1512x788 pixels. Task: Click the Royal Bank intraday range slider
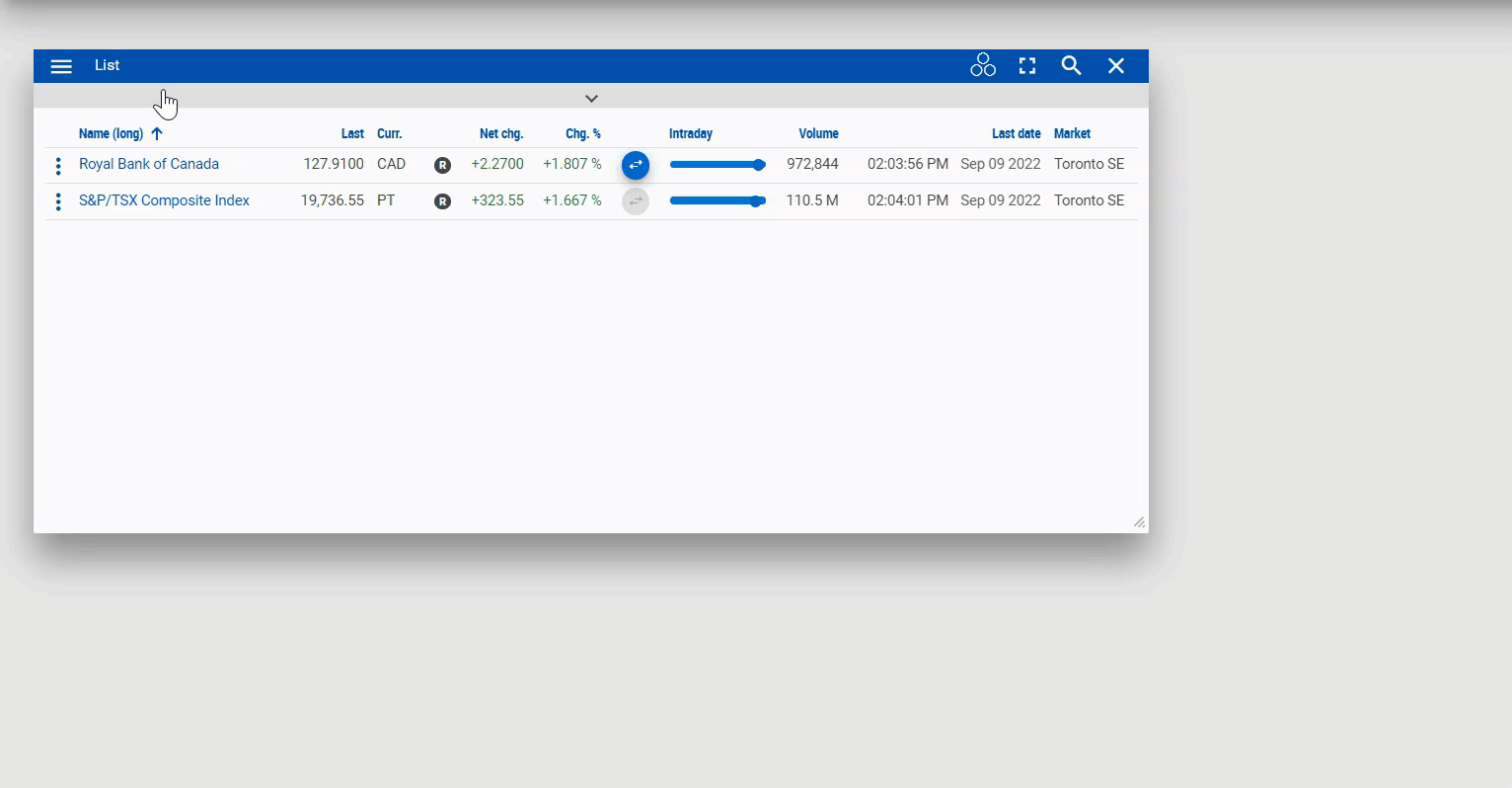click(717, 165)
